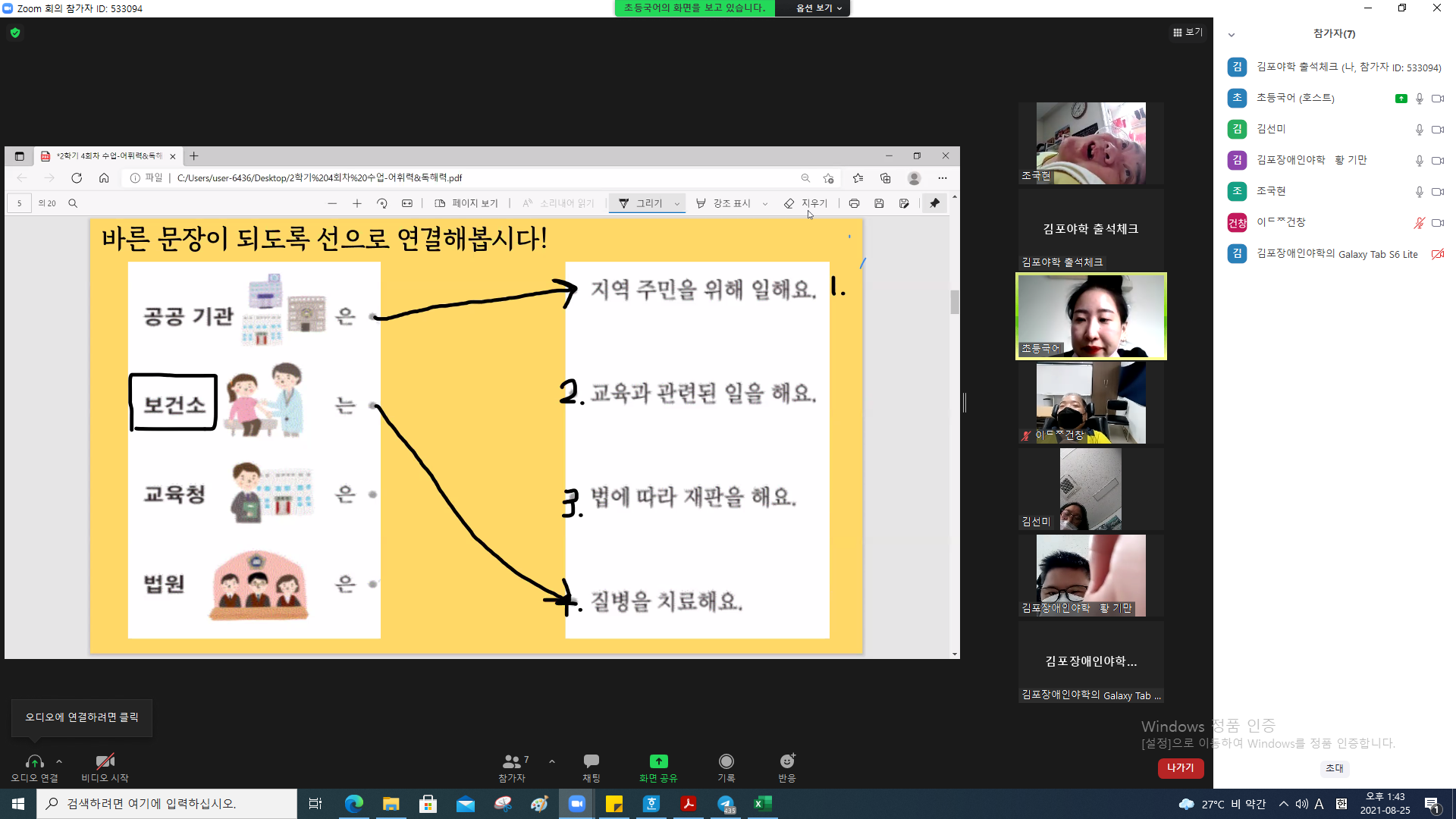Click the muted red microphone of 이ㄷㅉ건창

point(1419,223)
